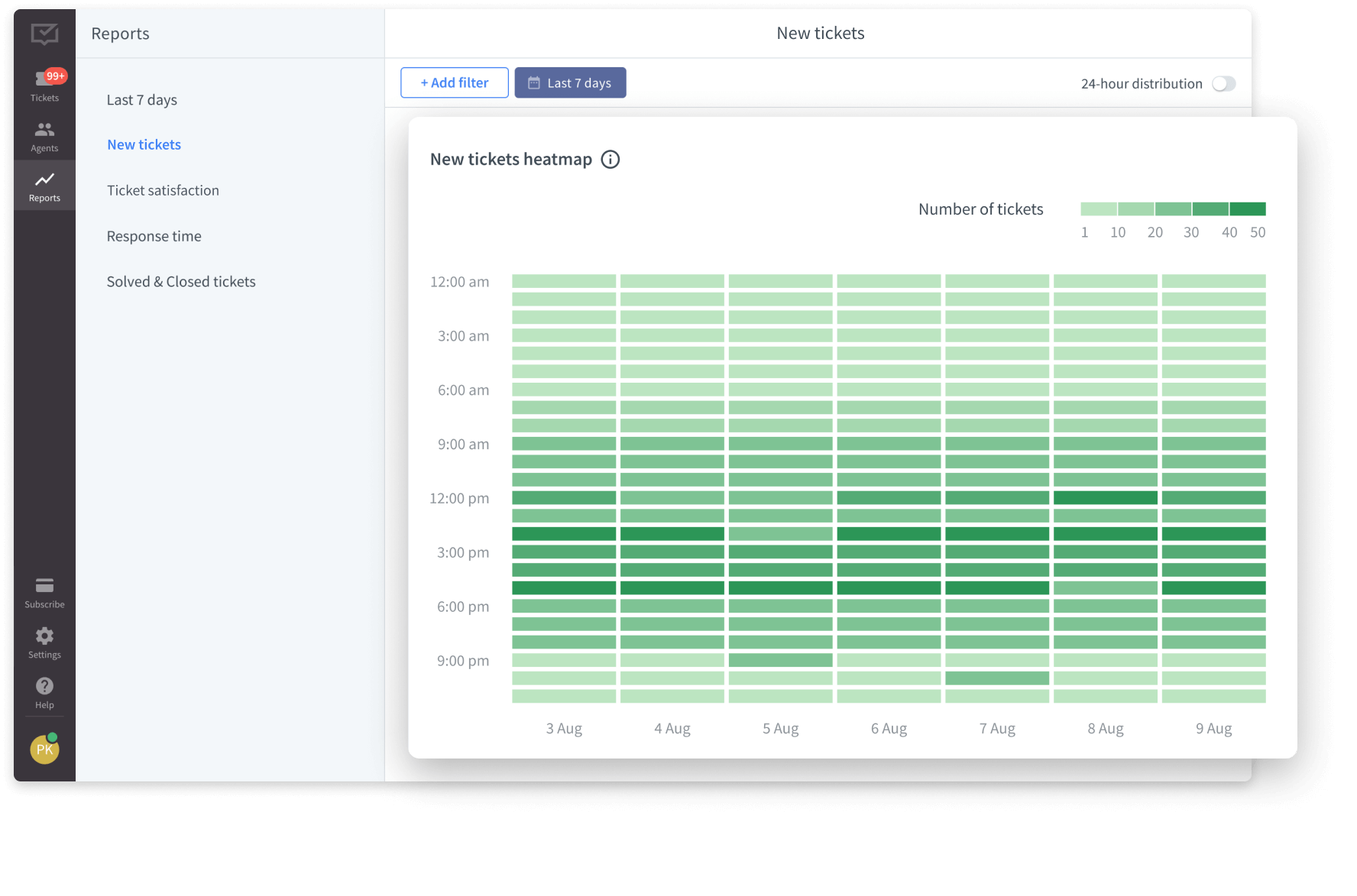Click the app logo at top left
Image resolution: width=1357 pixels, height=896 pixels.
tap(44, 34)
